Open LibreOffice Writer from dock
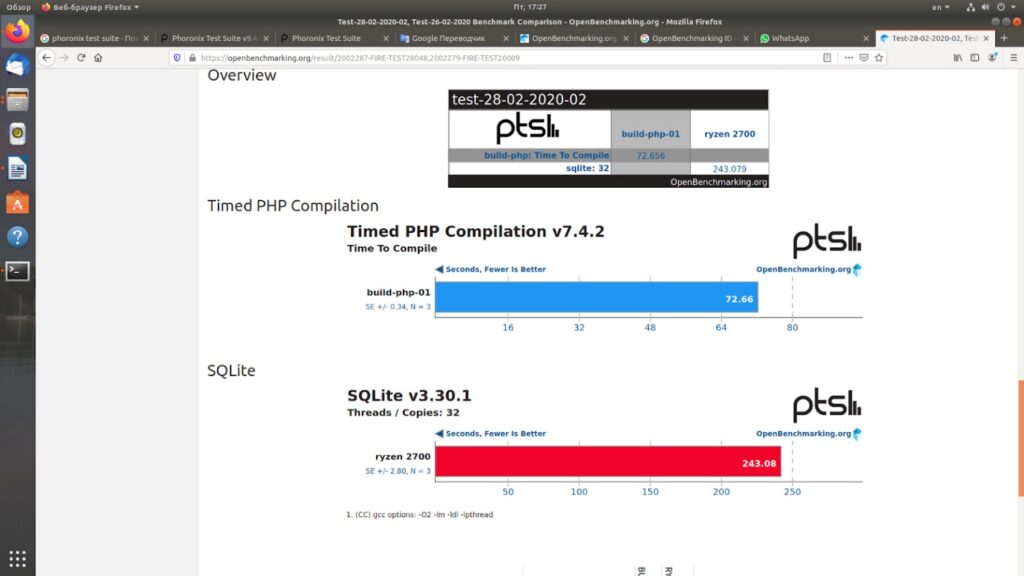The image size is (1024, 576). pyautogui.click(x=18, y=168)
